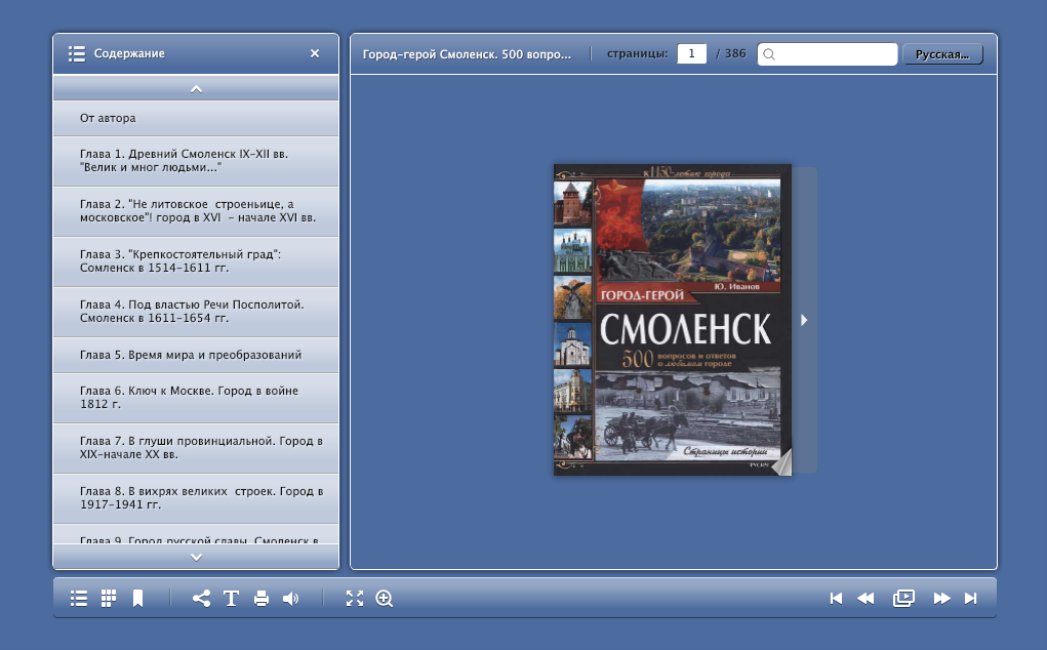Jump to the last page
The width and height of the screenshot is (1047, 650).
tap(970, 598)
